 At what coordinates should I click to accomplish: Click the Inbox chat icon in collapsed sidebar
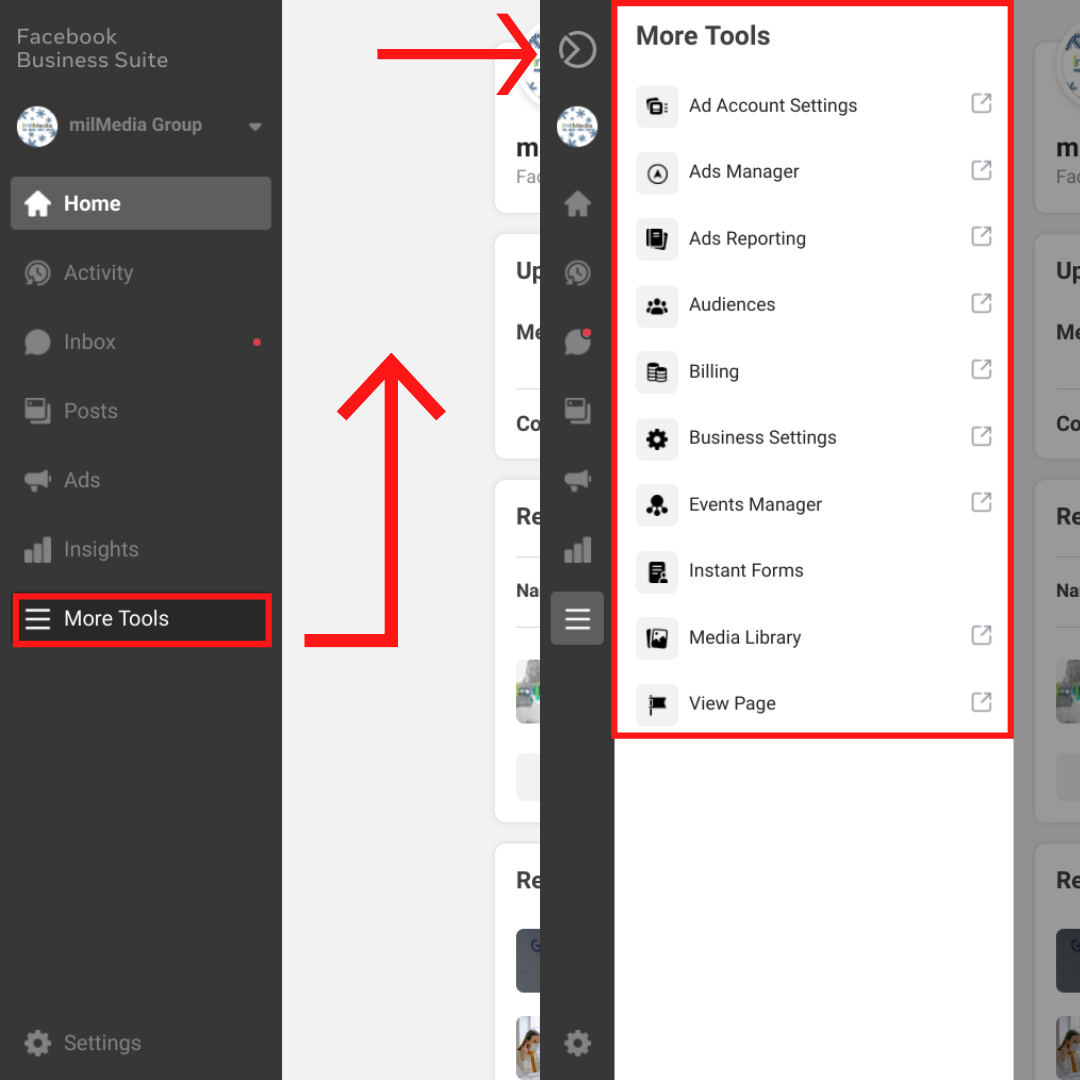pyautogui.click(x=577, y=342)
